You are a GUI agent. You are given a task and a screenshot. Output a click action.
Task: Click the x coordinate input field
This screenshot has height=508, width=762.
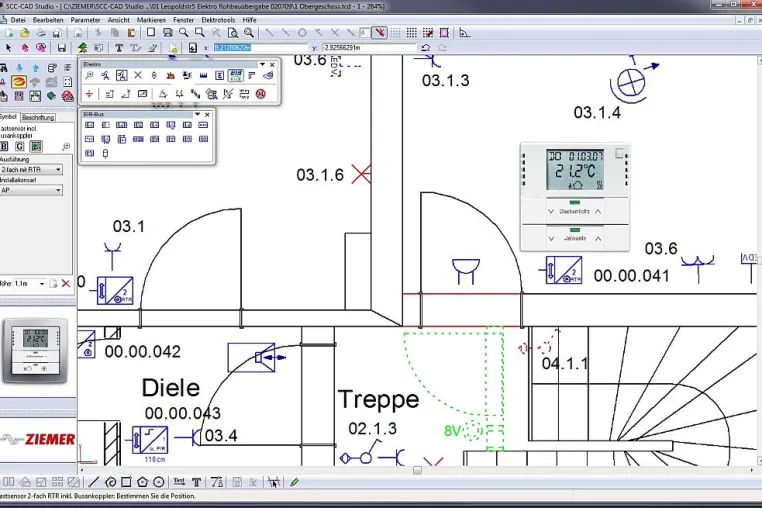click(x=260, y=48)
